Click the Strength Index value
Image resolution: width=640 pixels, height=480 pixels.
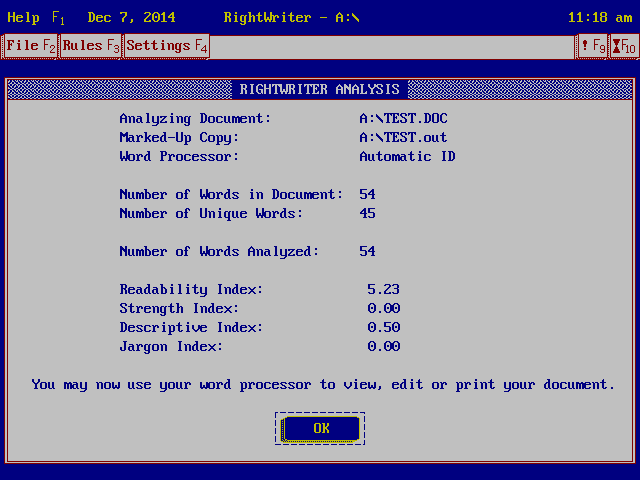pos(383,308)
